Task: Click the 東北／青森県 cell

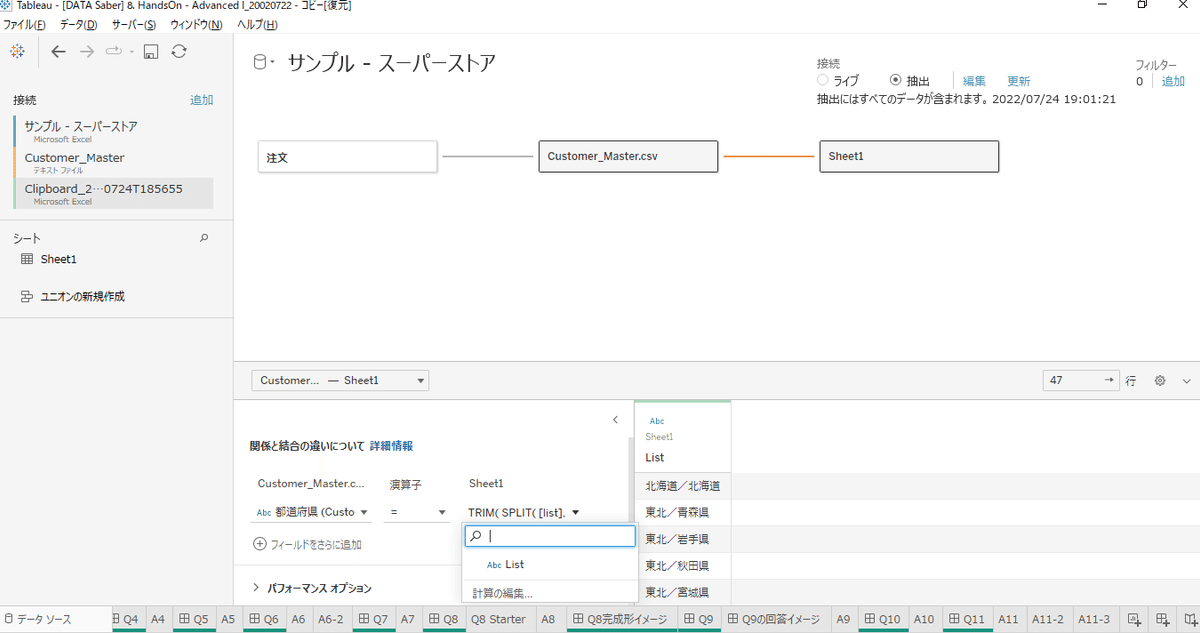Action: [683, 512]
